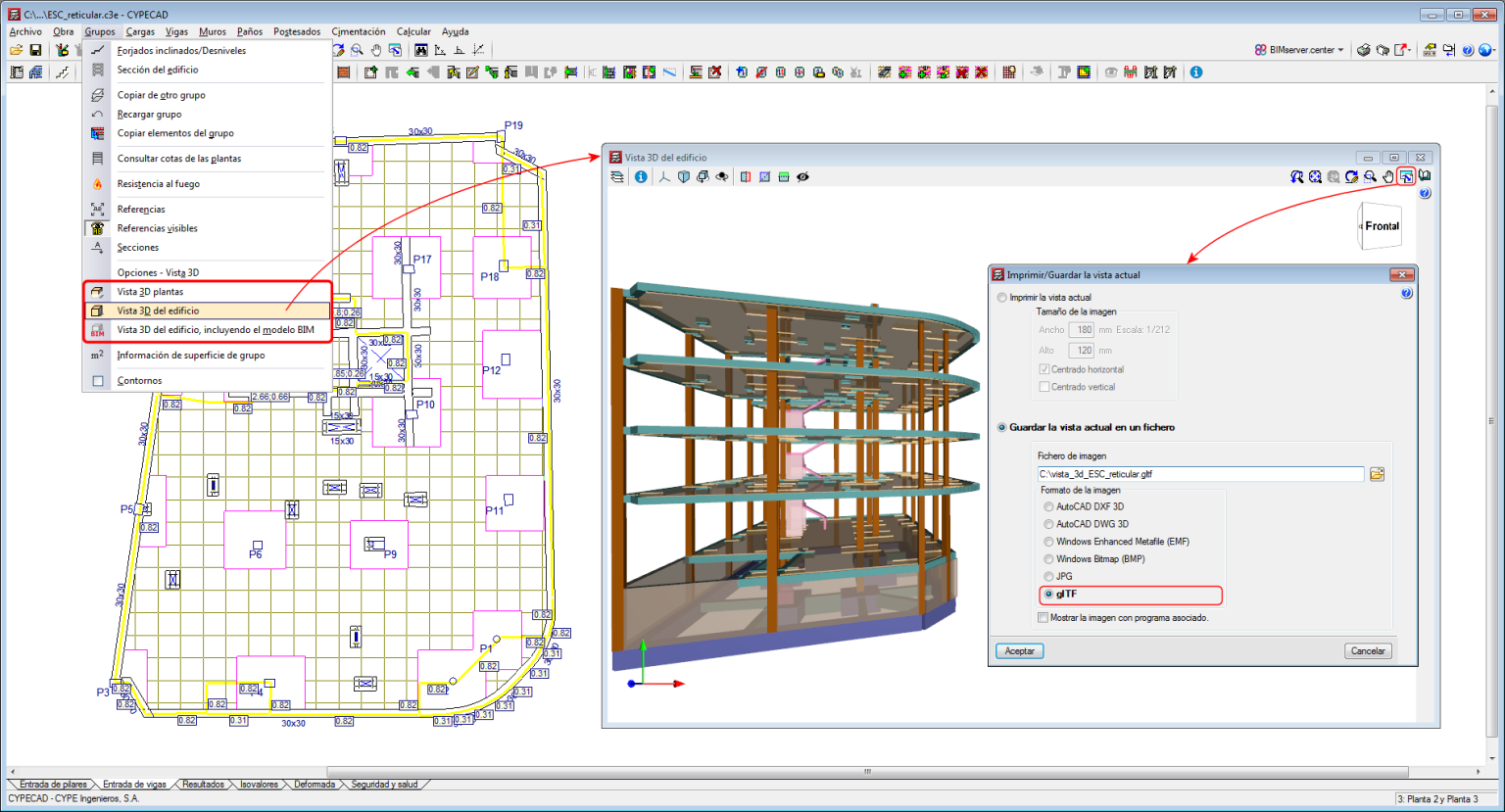Image resolution: width=1505 pixels, height=812 pixels.
Task: Click the BIMserver.center globe icon
Action: 1262,46
